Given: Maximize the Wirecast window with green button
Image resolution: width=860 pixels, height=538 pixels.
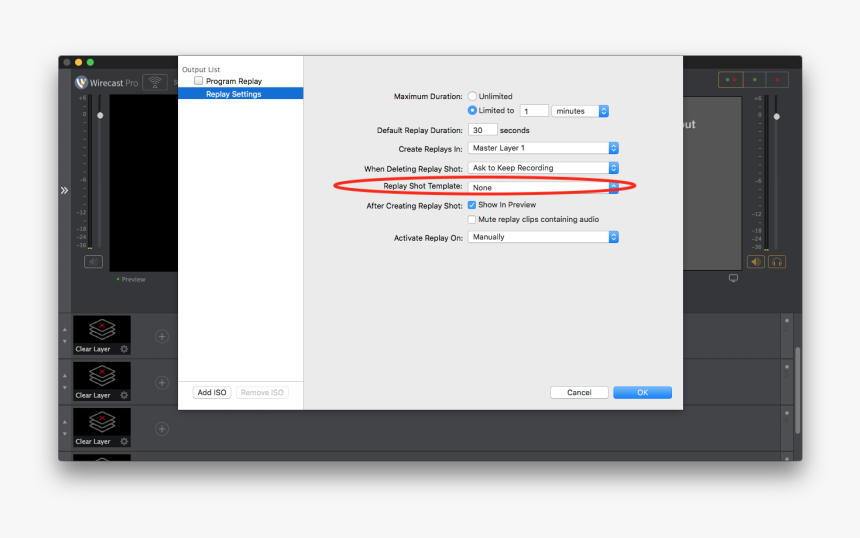Looking at the screenshot, I should point(90,62).
